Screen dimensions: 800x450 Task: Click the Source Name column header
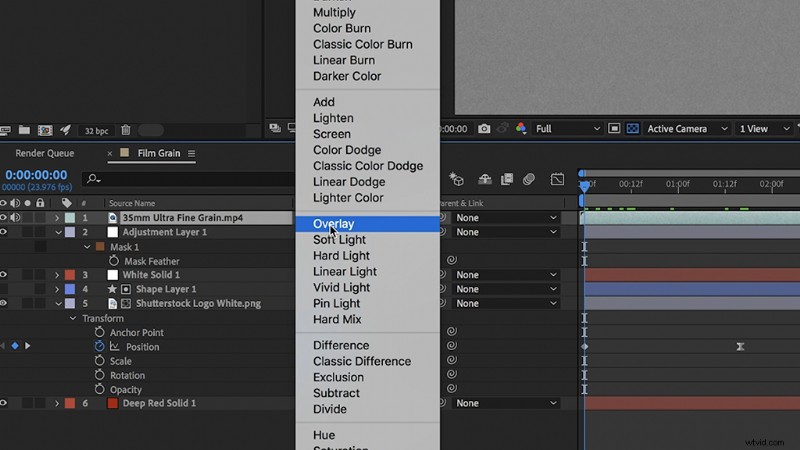[x=132, y=203]
